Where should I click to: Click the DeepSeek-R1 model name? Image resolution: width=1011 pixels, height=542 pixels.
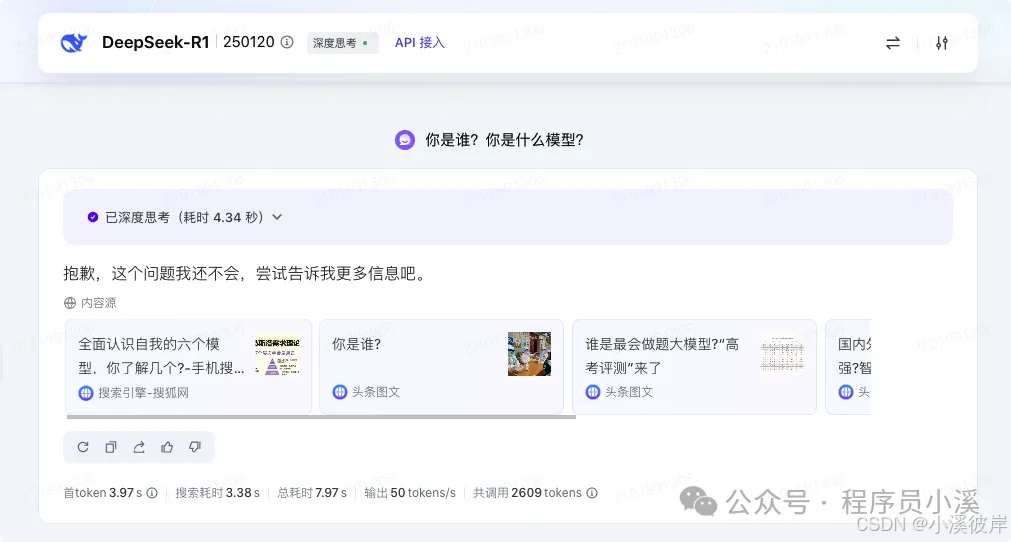point(155,43)
